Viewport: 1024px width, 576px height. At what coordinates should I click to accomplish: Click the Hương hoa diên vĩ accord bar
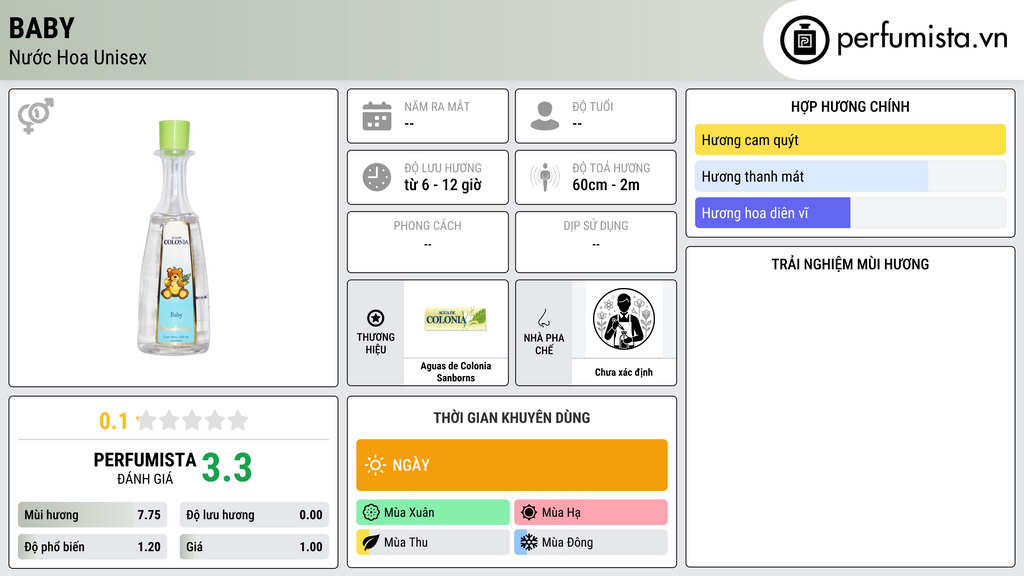(x=850, y=213)
